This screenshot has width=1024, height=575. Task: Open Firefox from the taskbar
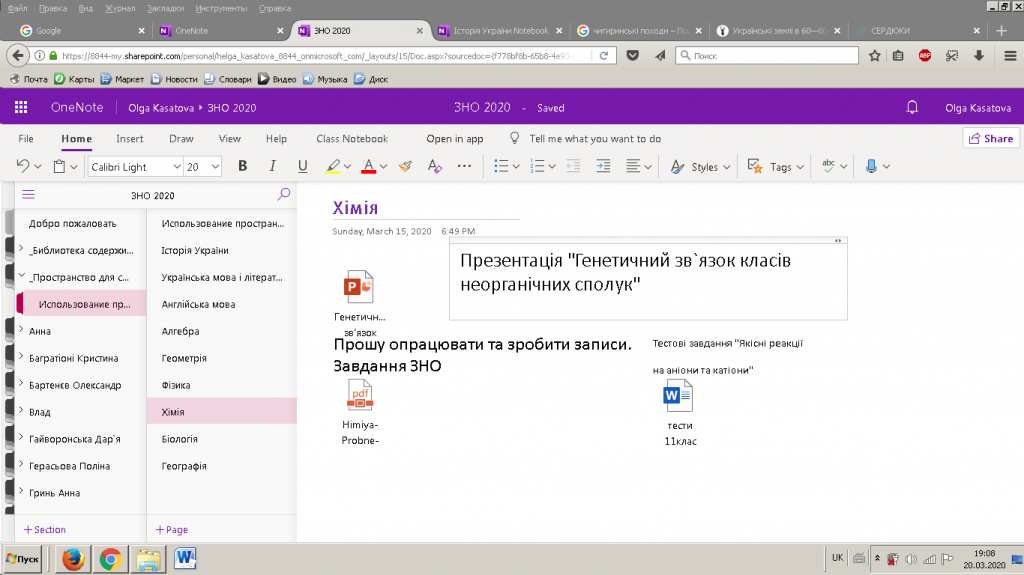73,559
